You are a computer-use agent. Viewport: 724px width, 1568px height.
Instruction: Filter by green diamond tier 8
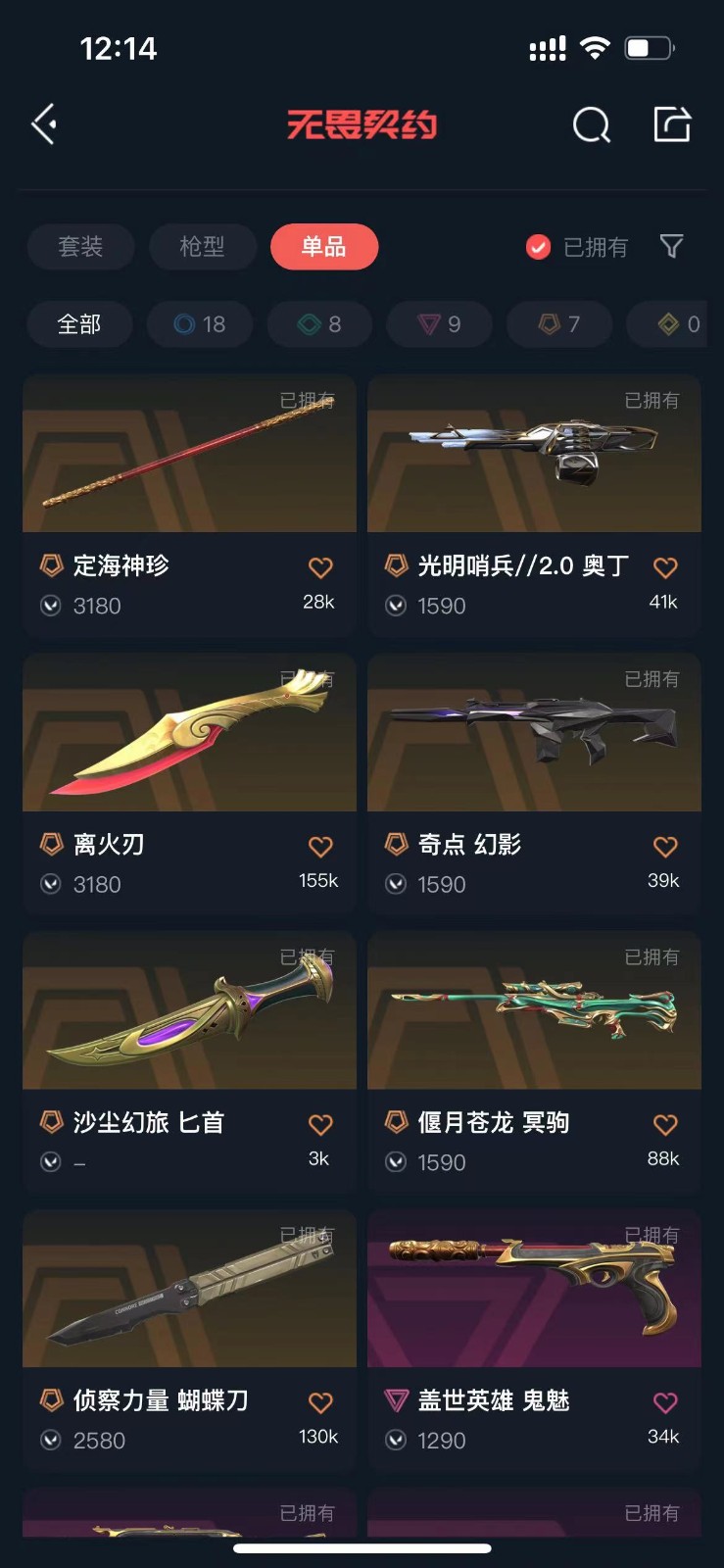(319, 324)
